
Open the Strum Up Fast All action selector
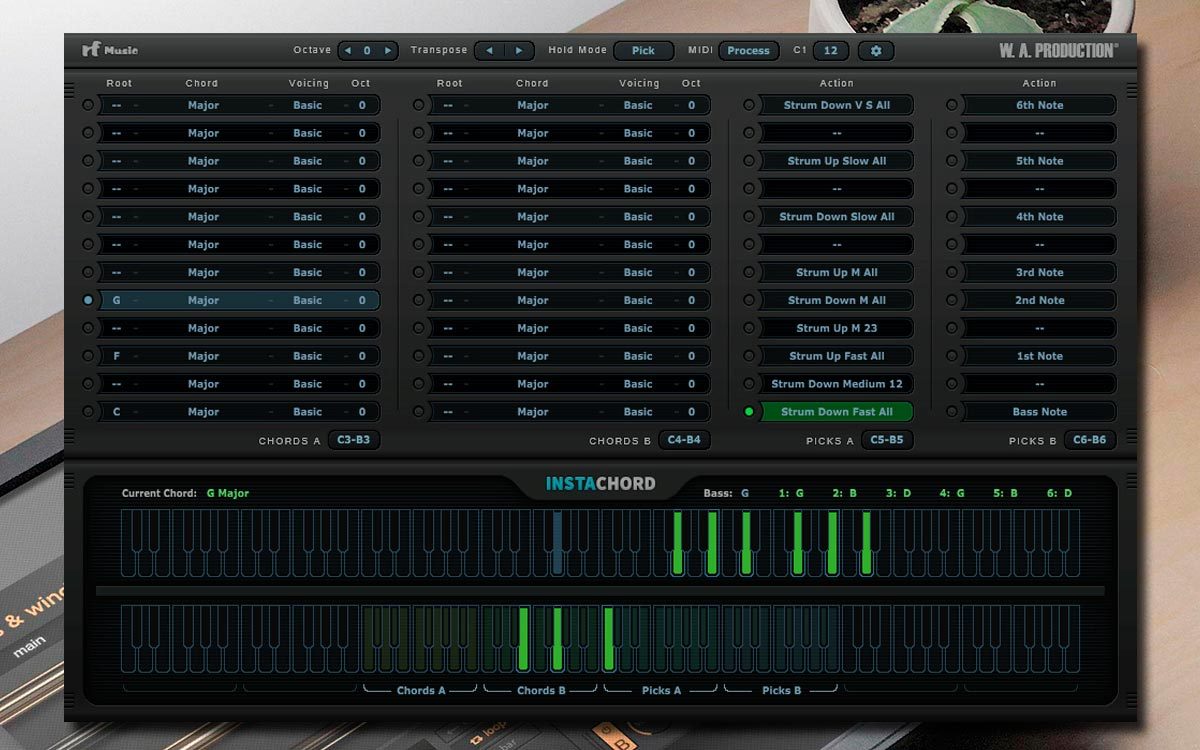(837, 356)
